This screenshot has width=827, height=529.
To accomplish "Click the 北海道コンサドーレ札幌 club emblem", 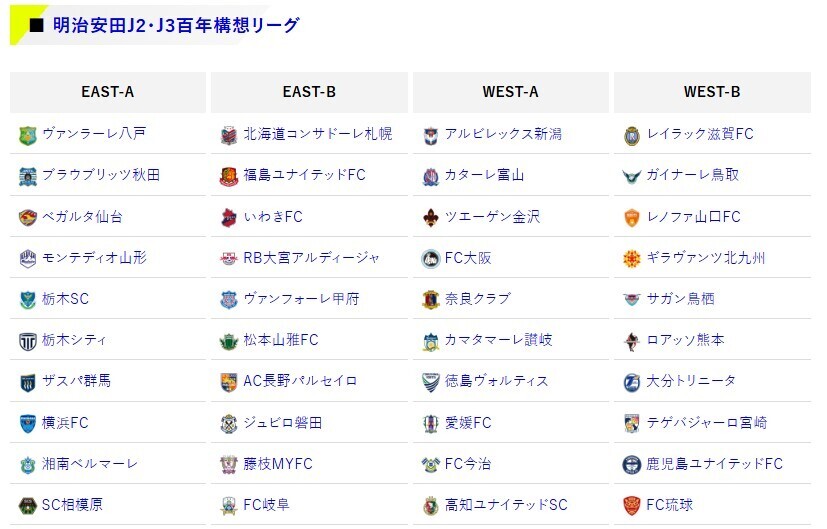I will pos(229,135).
